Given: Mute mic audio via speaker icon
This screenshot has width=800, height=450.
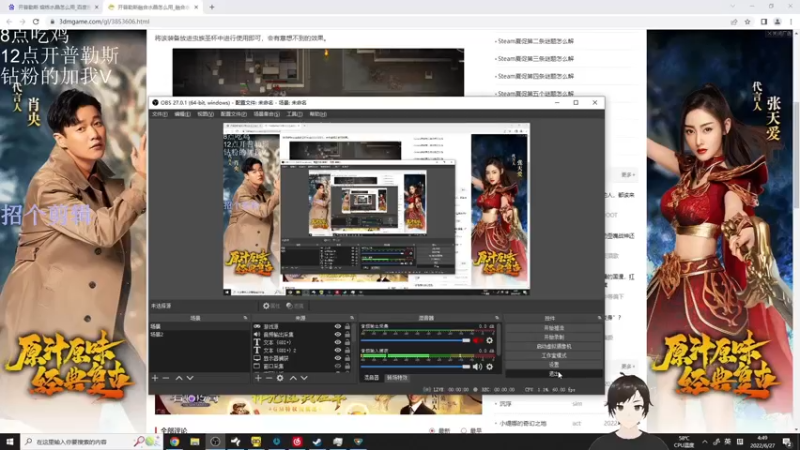Looking at the screenshot, I should pos(478,366).
